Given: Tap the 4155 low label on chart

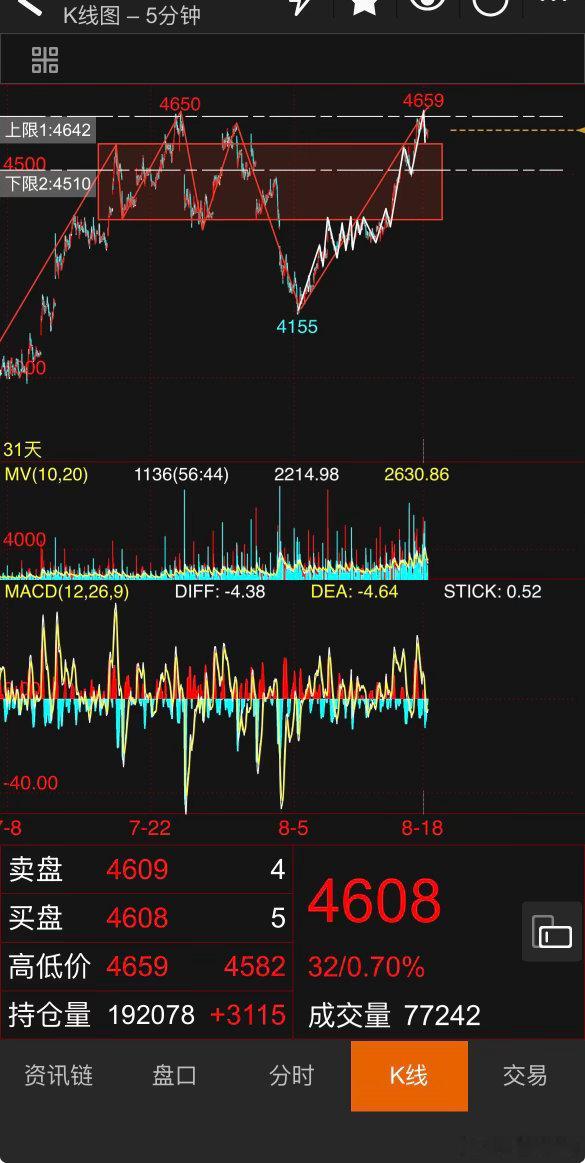Looking at the screenshot, I should point(297,326).
